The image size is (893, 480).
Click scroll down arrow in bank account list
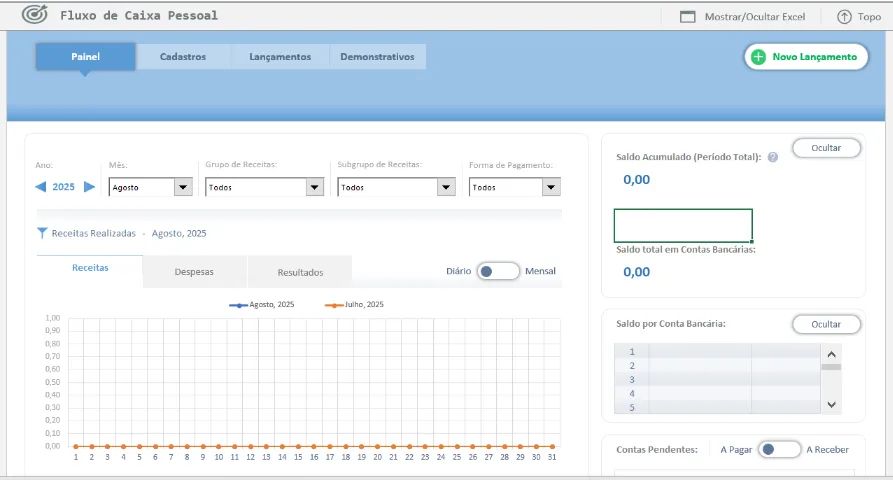[831, 405]
